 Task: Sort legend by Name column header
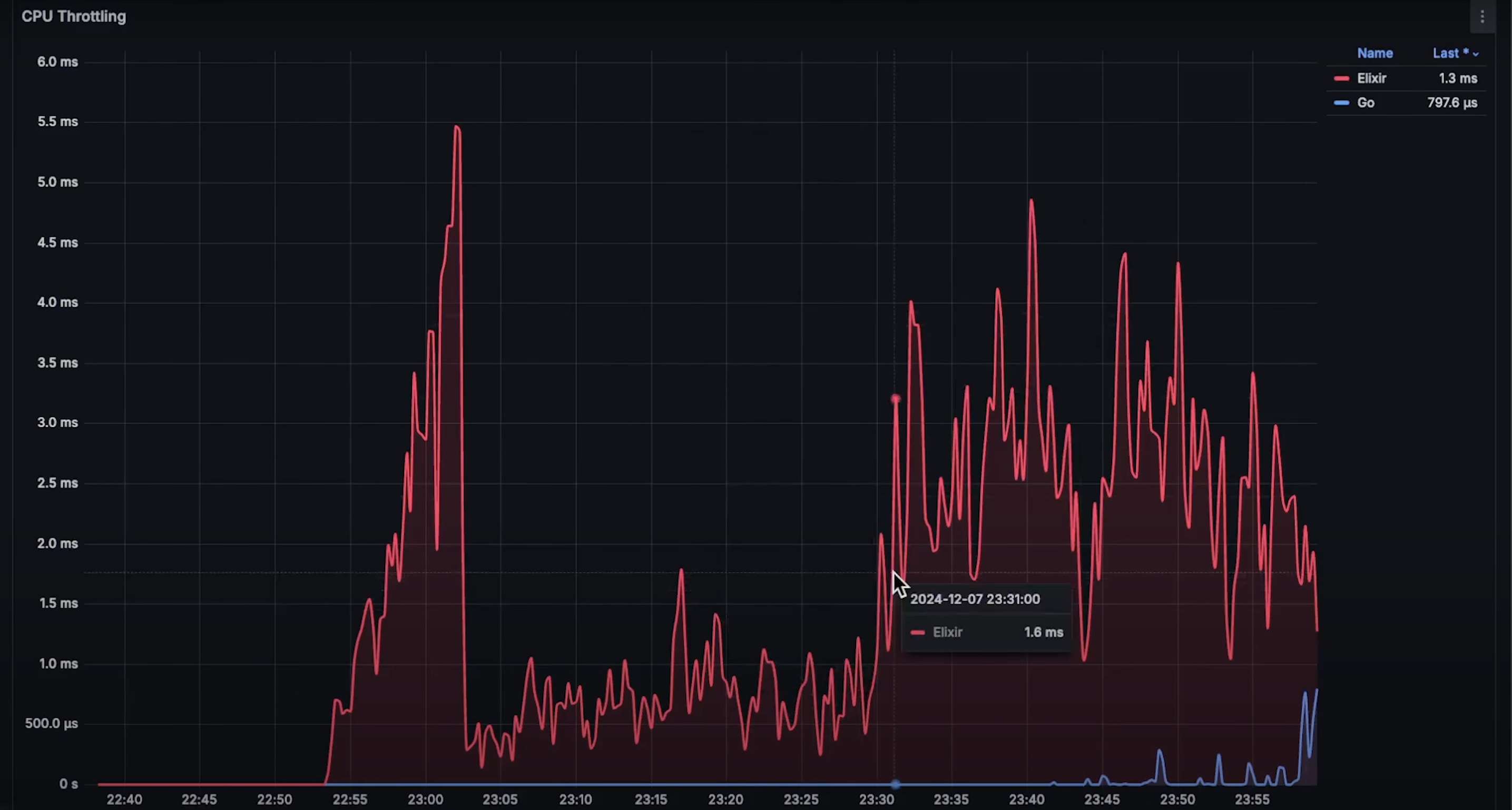pyautogui.click(x=1374, y=53)
